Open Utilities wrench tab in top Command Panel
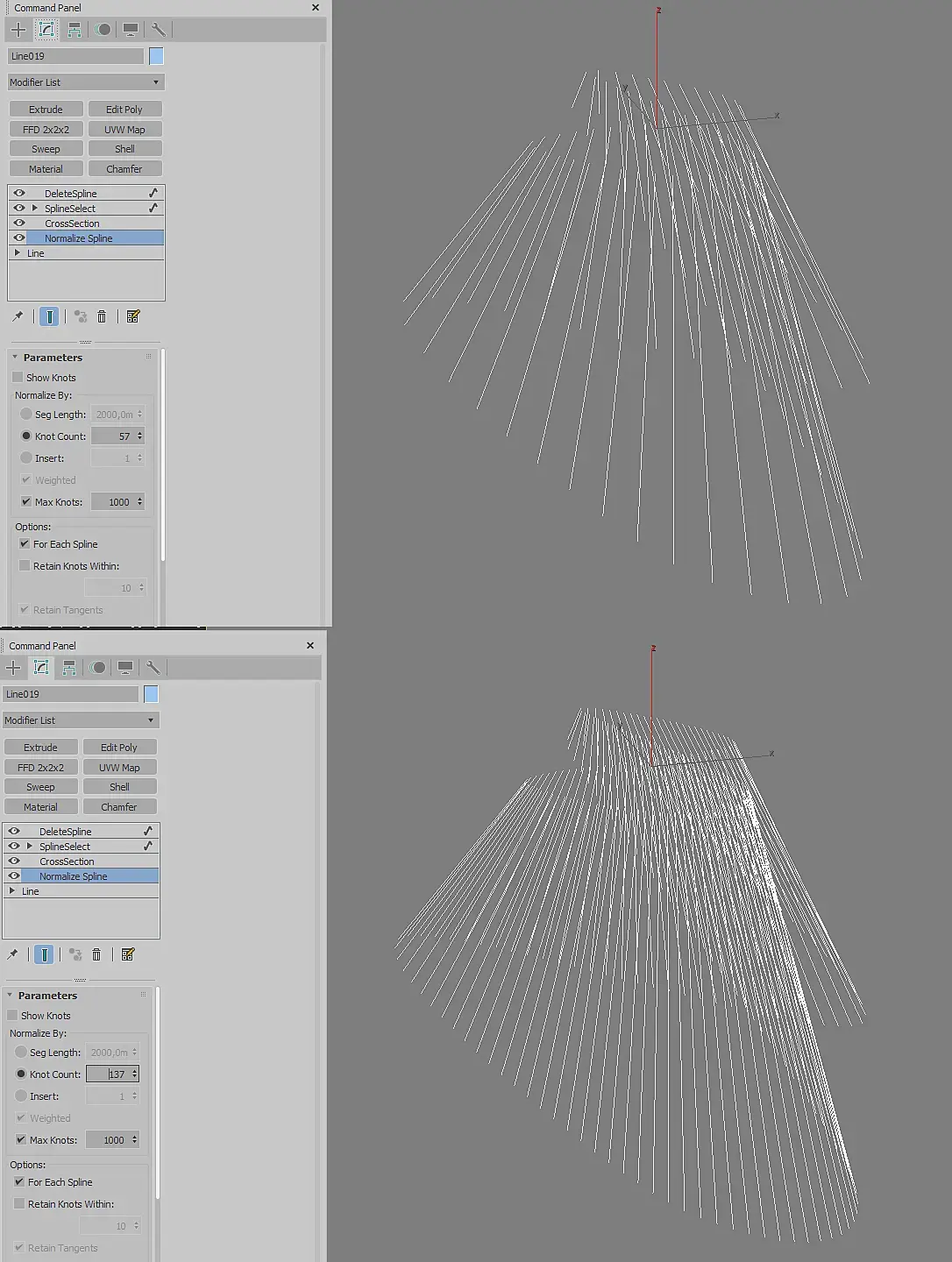This screenshot has height=1262, width=952. tap(159, 30)
